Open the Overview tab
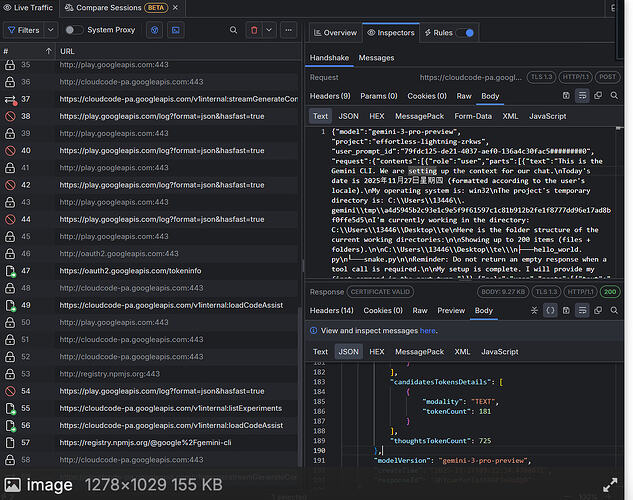This screenshot has height=500, width=633. (x=335, y=33)
